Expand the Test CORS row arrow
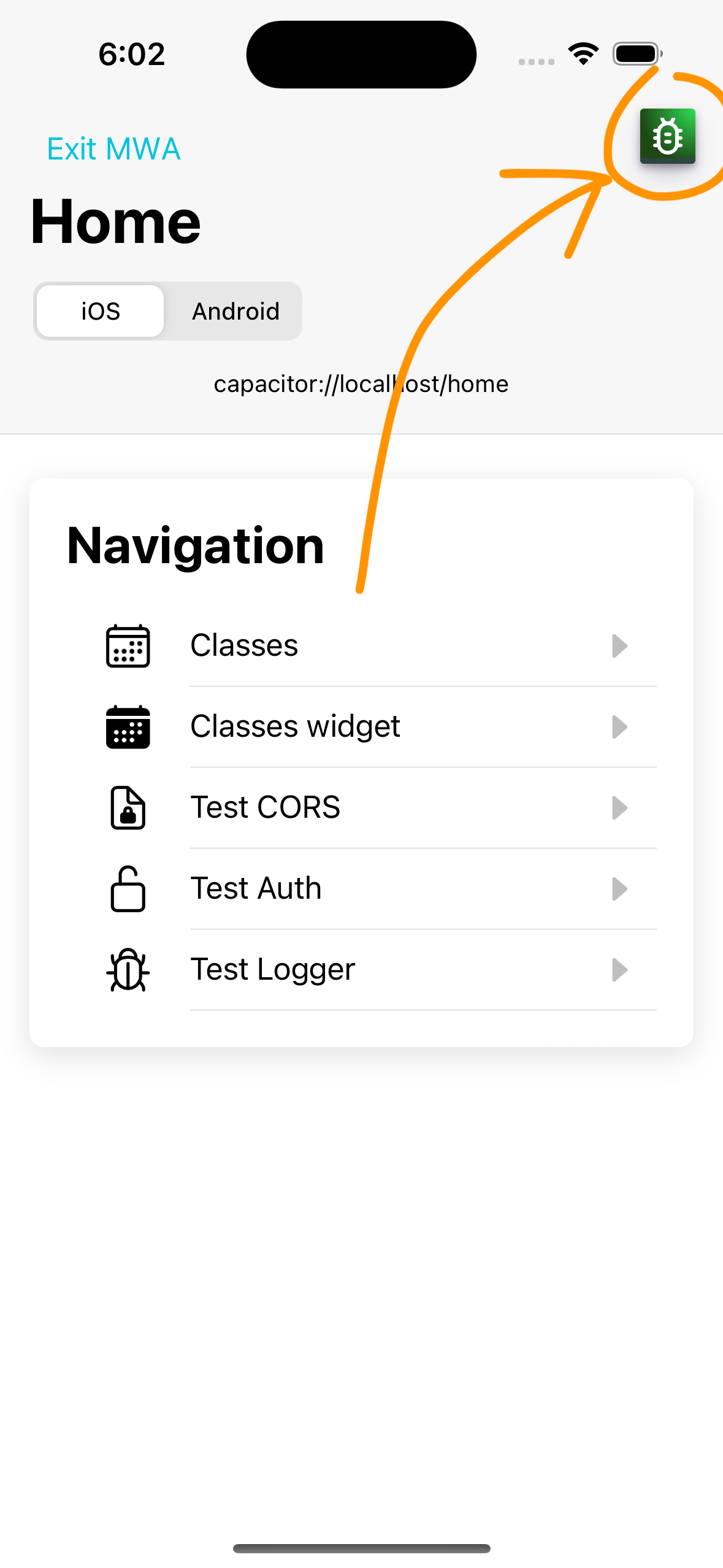The width and height of the screenshot is (723, 1568). pos(619,808)
